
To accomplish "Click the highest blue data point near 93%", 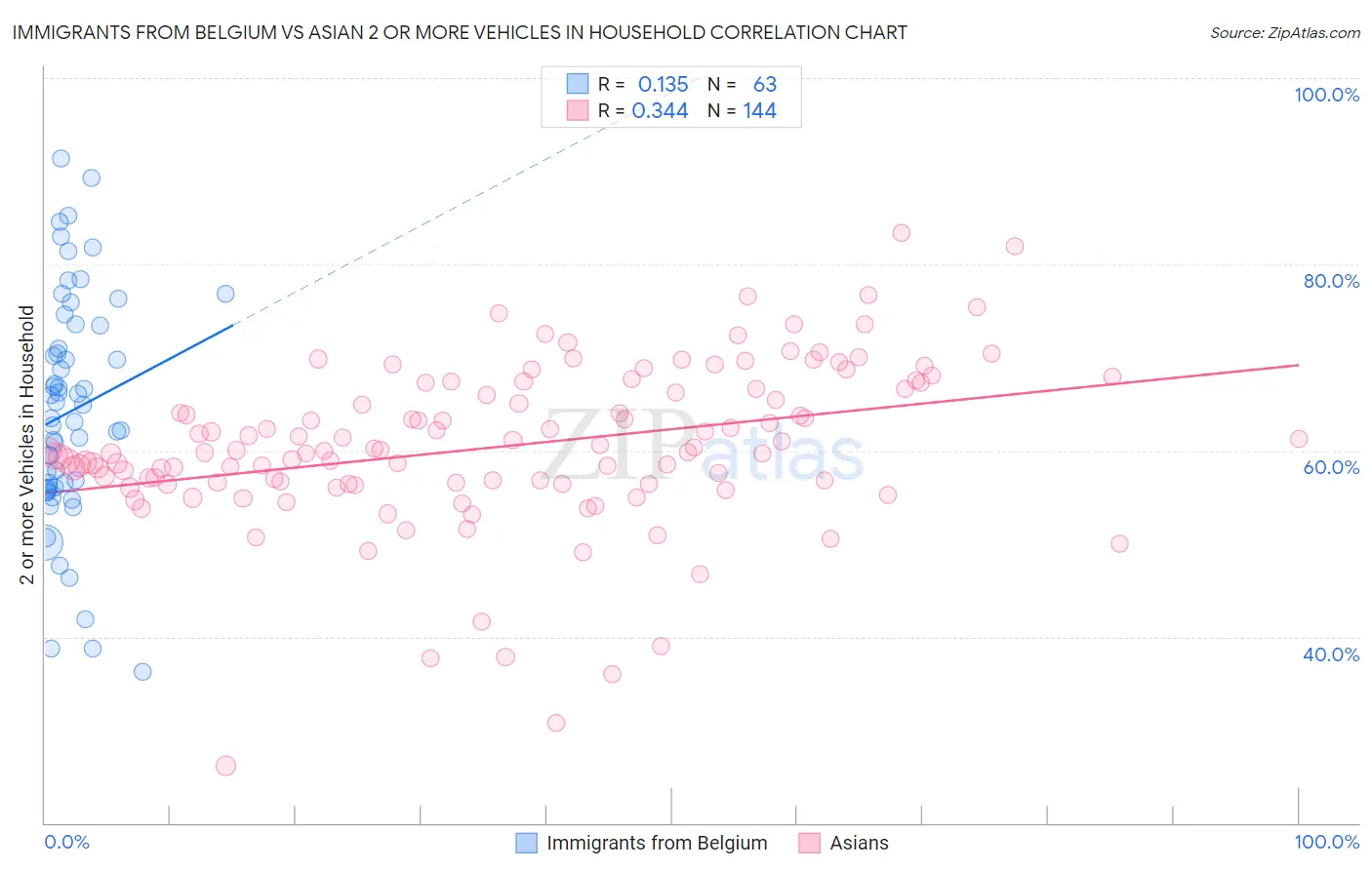I will click(x=61, y=158).
